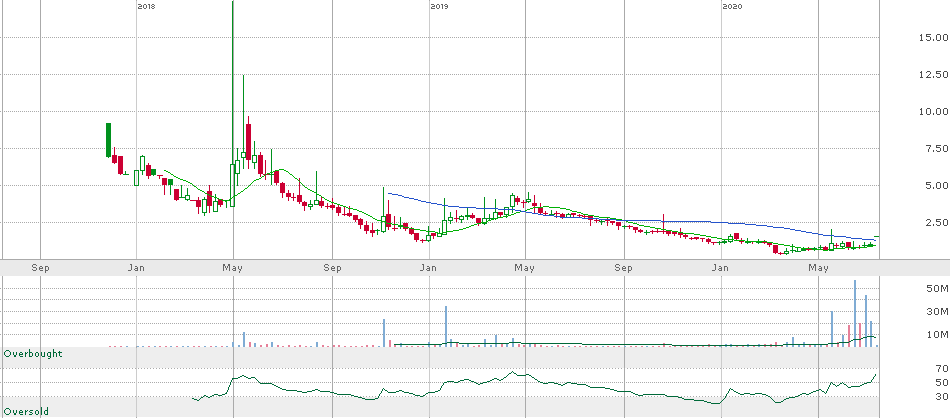Click the 2020 year label

732,7
